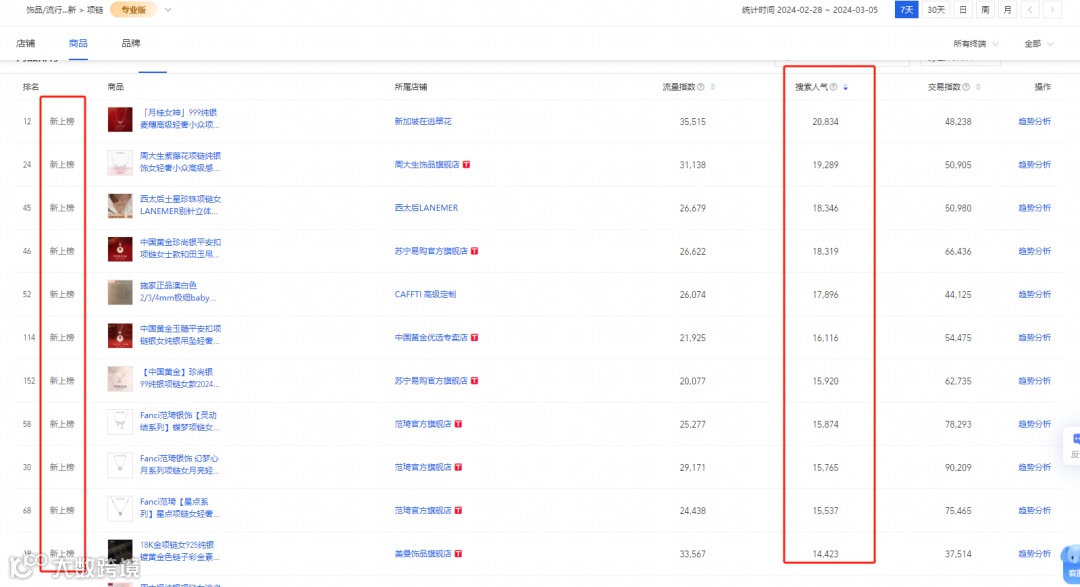The image size is (1080, 587).
Task: Click traffic index value 35,515
Action: point(692,121)
